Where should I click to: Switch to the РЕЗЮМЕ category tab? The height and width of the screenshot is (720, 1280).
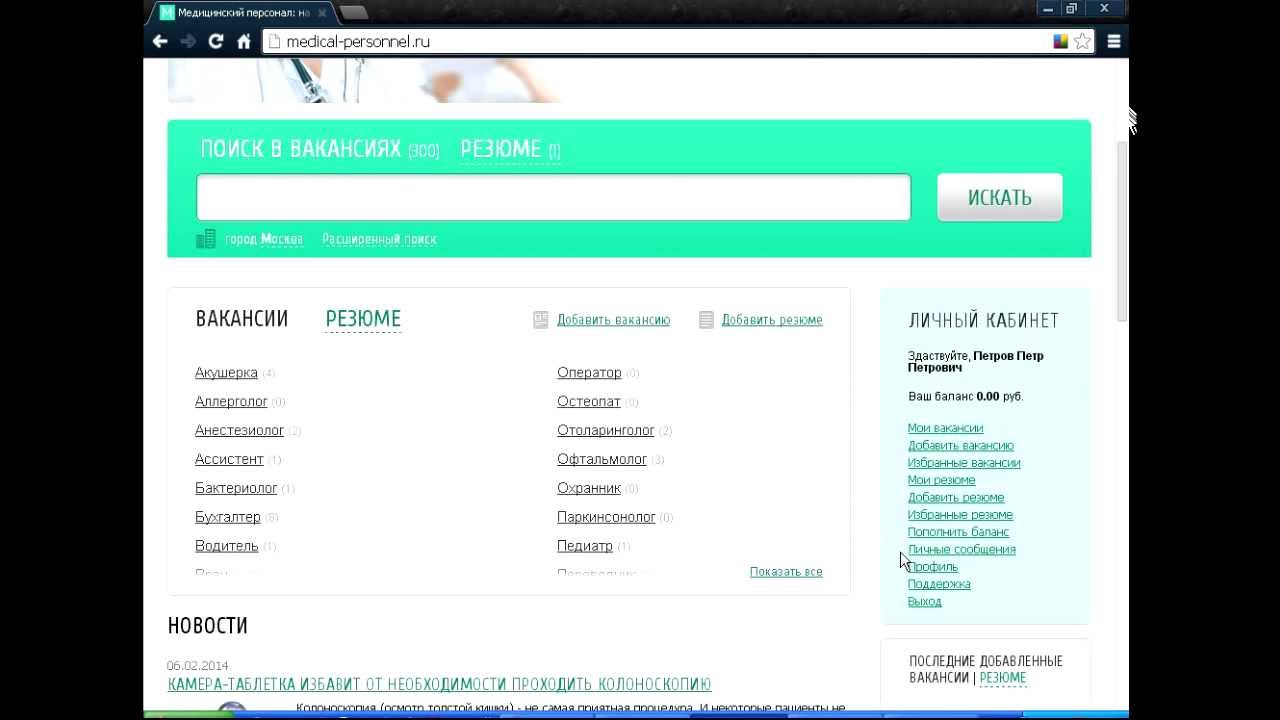[363, 319]
